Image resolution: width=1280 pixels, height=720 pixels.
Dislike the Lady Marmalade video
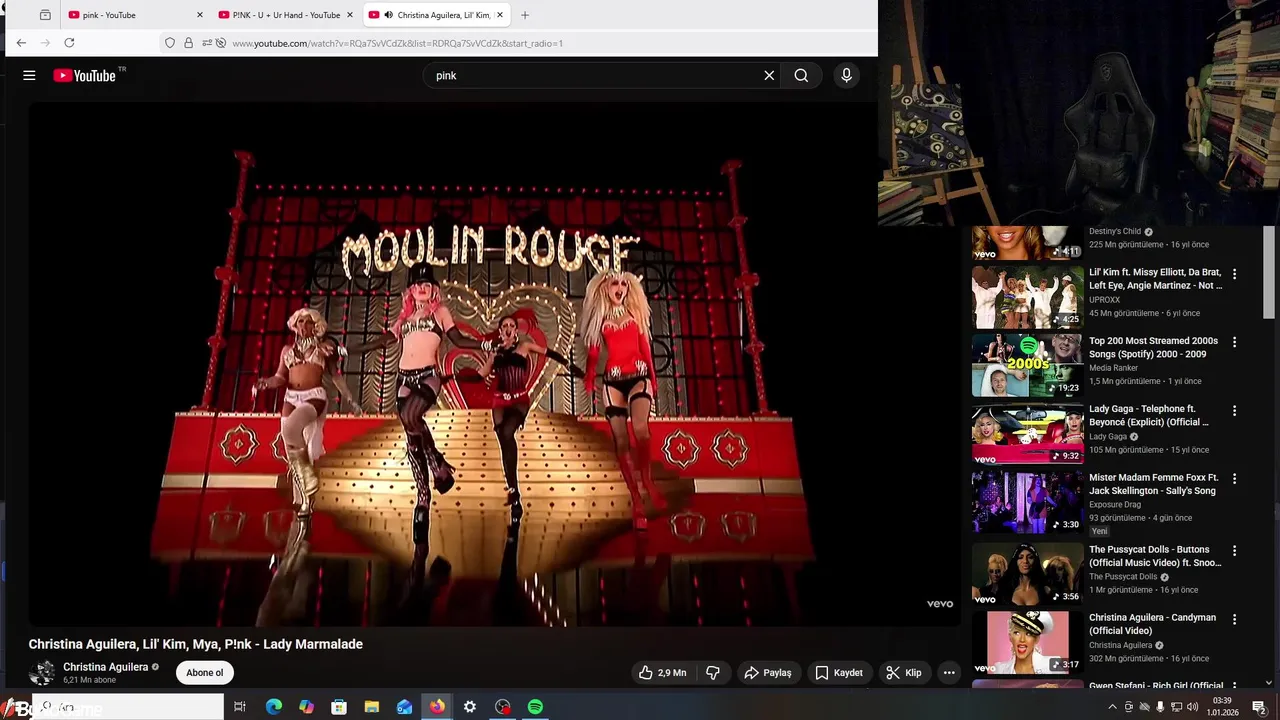[713, 673]
